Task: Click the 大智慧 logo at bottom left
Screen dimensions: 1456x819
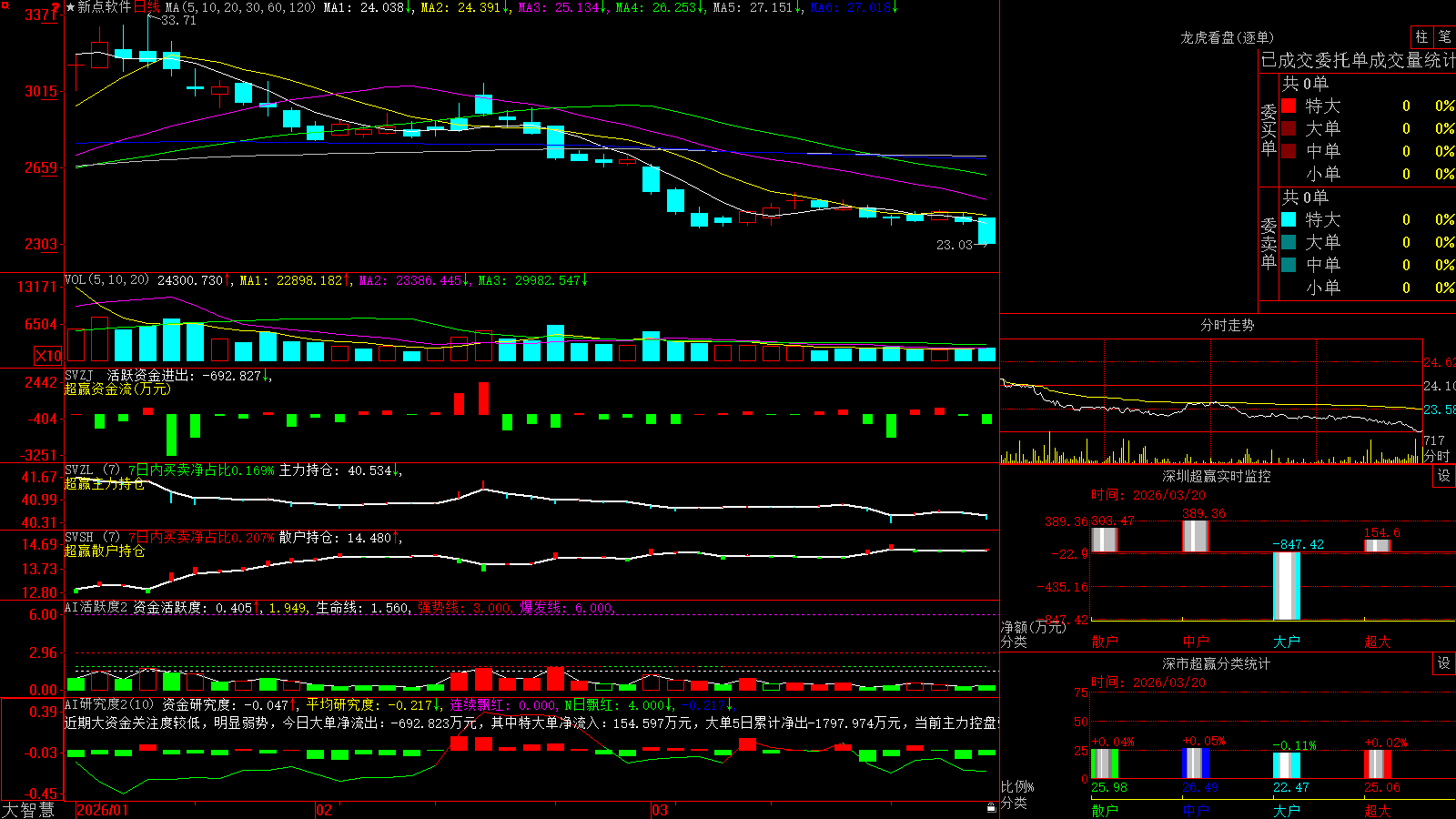Action: (x=28, y=810)
